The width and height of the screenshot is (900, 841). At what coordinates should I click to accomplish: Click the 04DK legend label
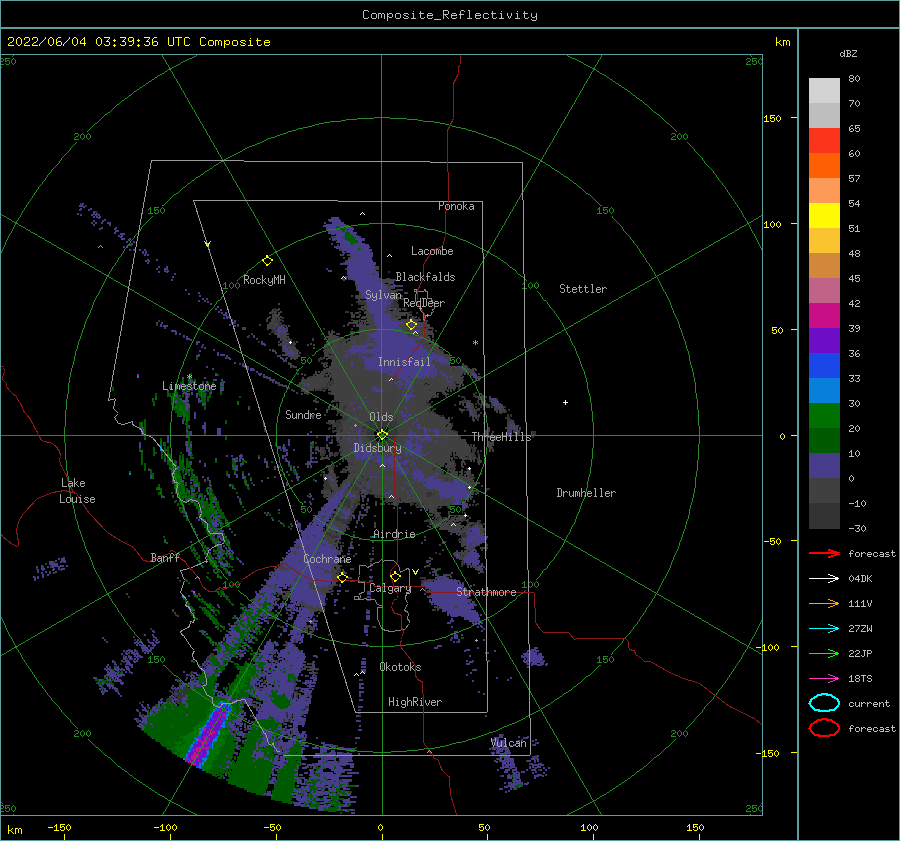tap(860, 578)
